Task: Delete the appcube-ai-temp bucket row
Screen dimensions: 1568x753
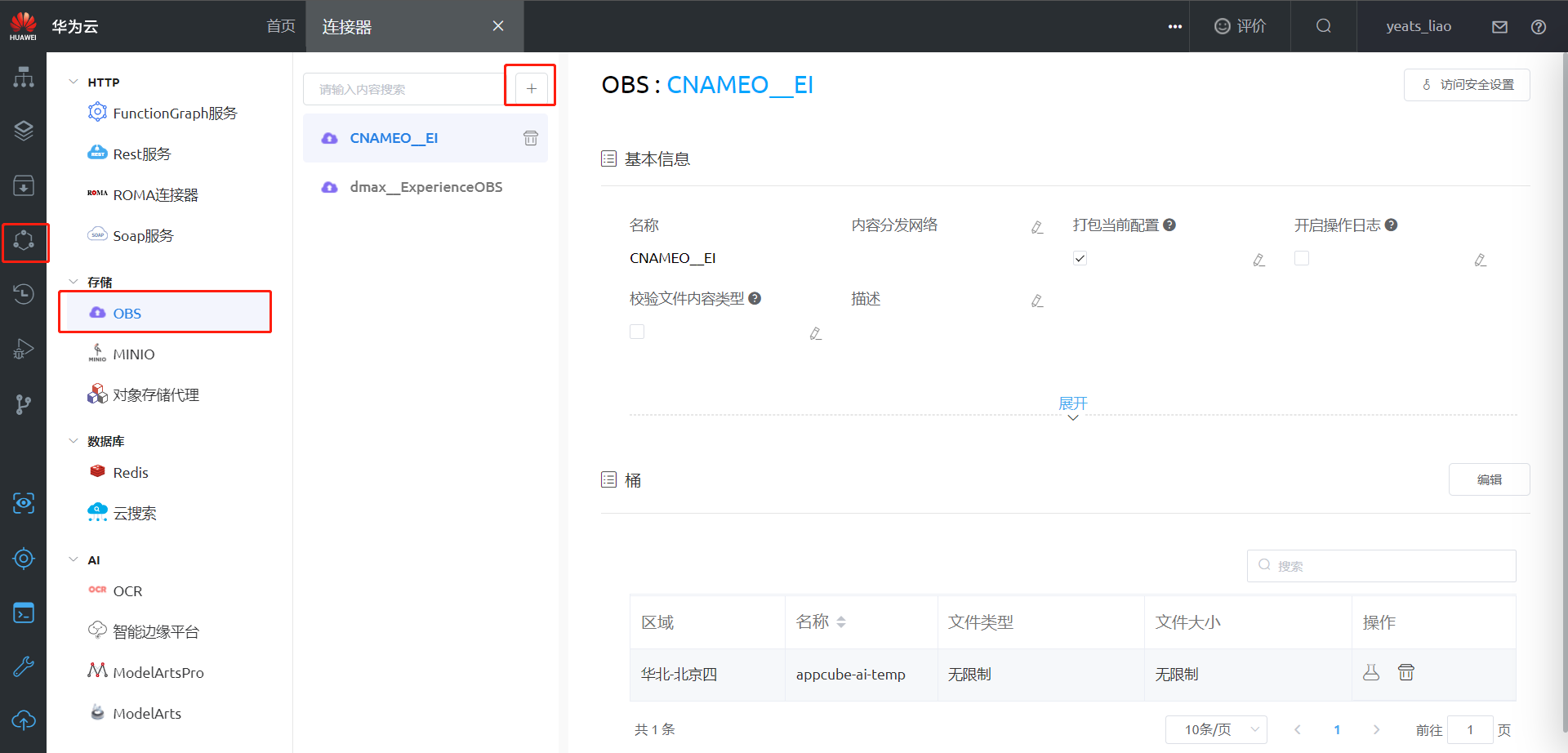Action: 1406,672
